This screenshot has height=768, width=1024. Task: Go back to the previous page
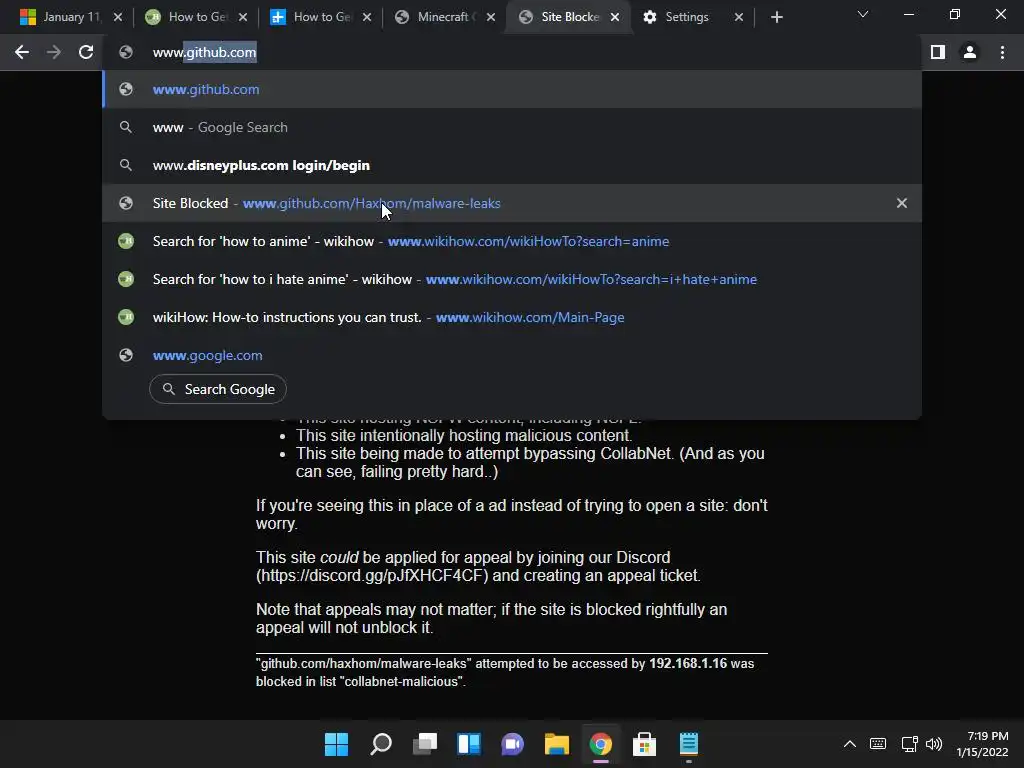click(22, 52)
